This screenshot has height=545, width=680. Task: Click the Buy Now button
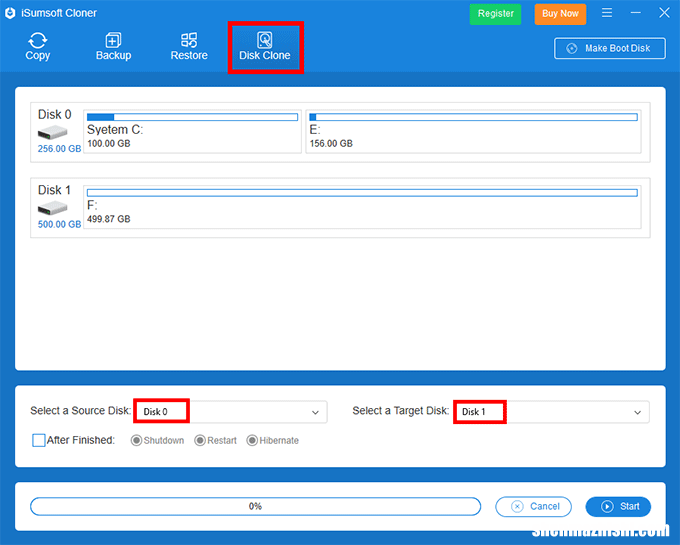point(560,14)
